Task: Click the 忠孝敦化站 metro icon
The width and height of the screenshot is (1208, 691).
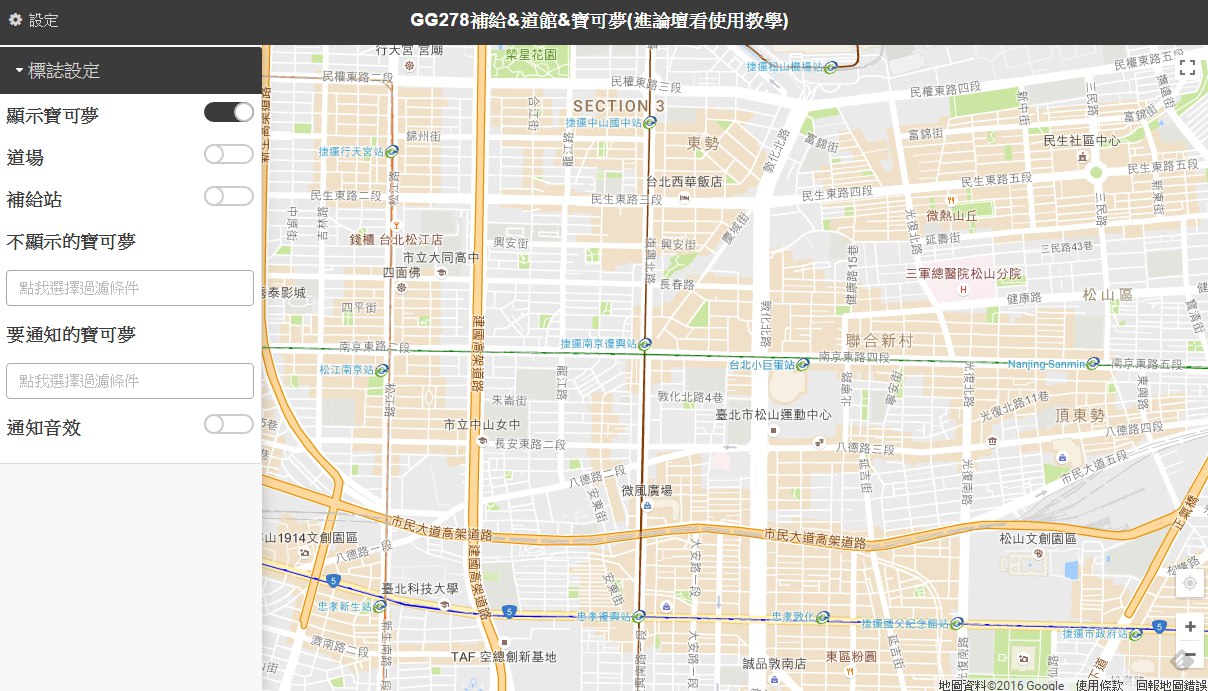Action: point(822,616)
